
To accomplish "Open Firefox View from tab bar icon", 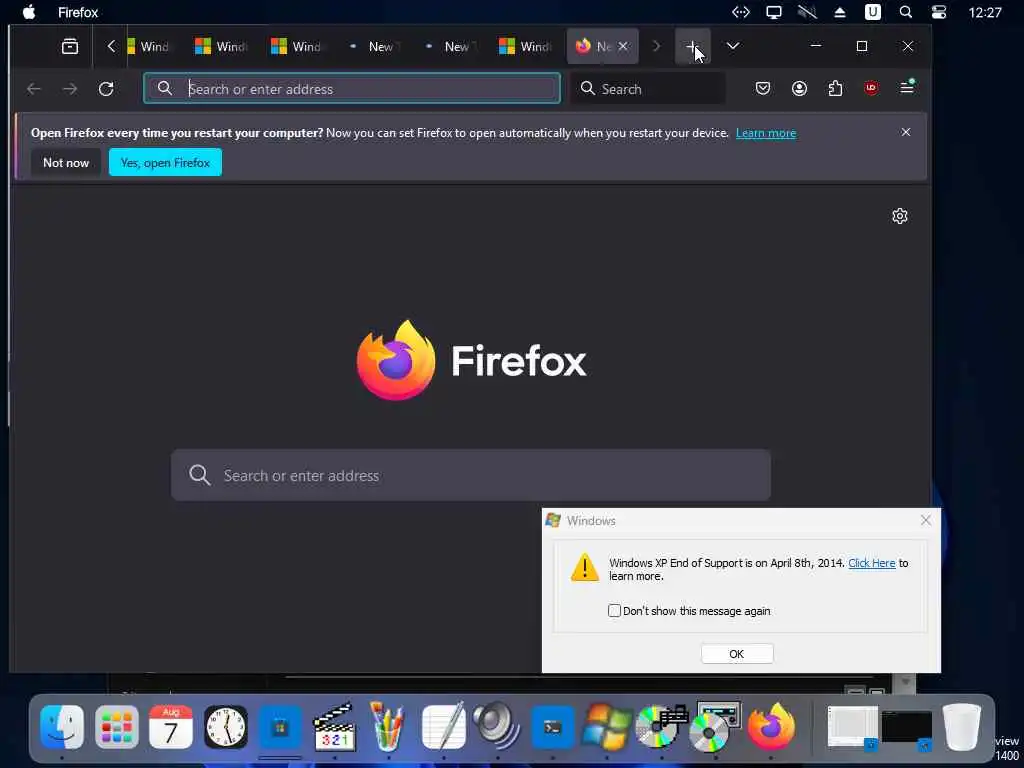I will pos(70,46).
